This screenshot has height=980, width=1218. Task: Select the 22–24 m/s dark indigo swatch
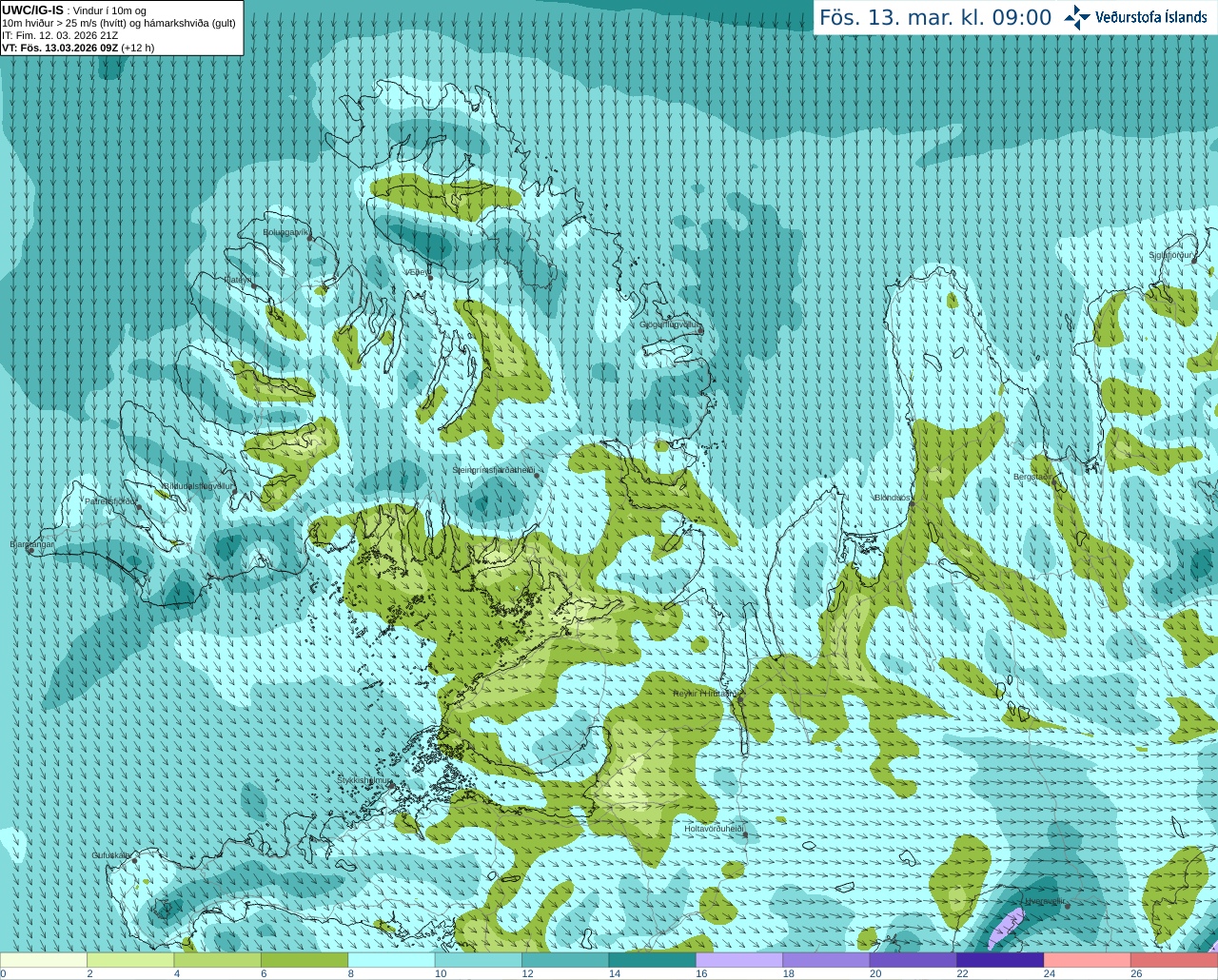tap(1001, 960)
